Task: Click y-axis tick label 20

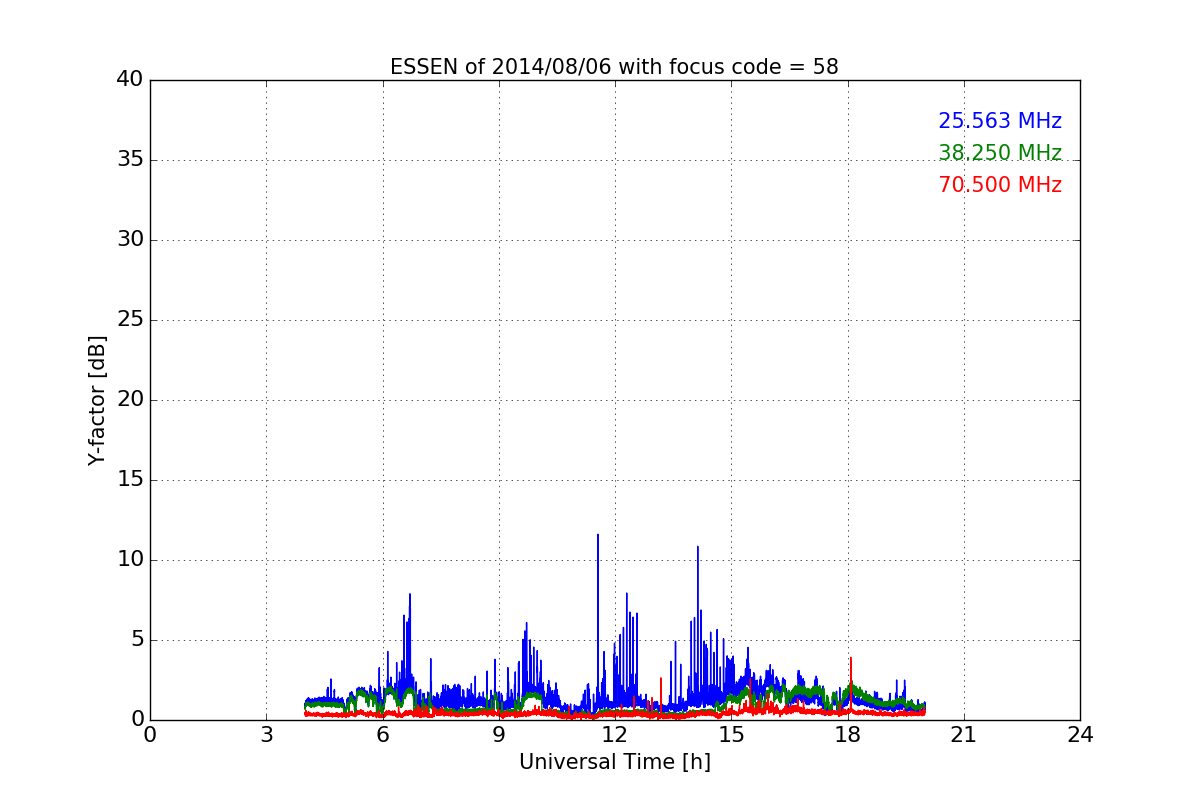Action: coord(130,400)
